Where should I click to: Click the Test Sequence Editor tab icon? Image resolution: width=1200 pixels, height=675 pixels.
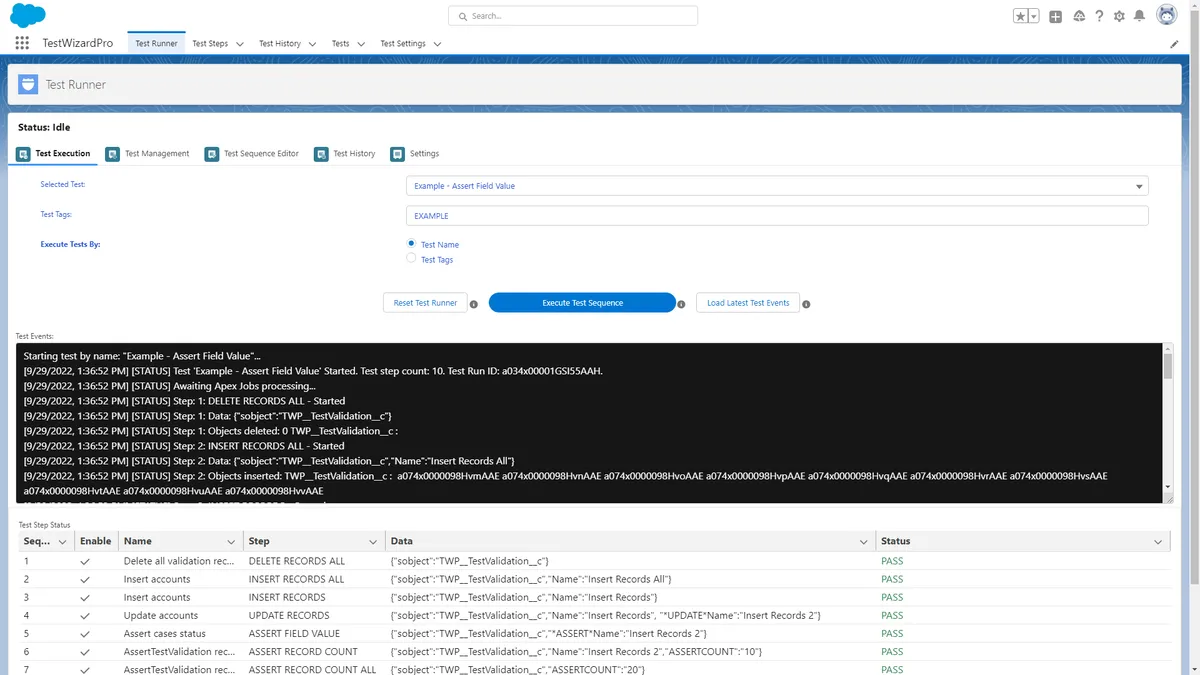click(x=211, y=154)
